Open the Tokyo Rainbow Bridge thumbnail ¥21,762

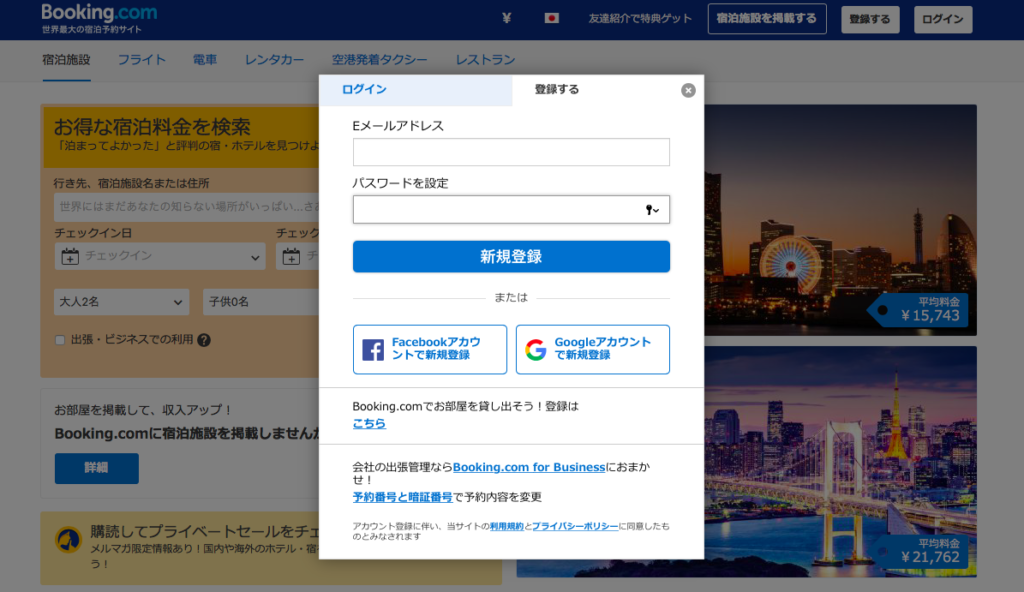840,462
